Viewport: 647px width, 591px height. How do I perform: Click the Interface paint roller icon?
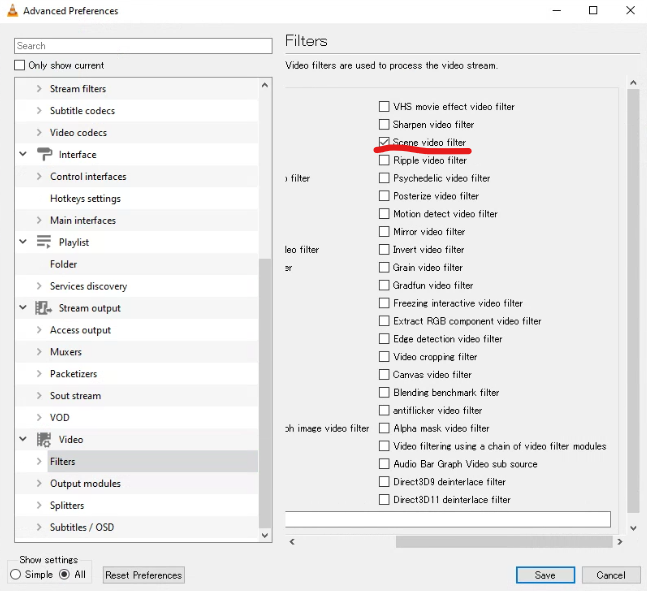[x=44, y=154]
